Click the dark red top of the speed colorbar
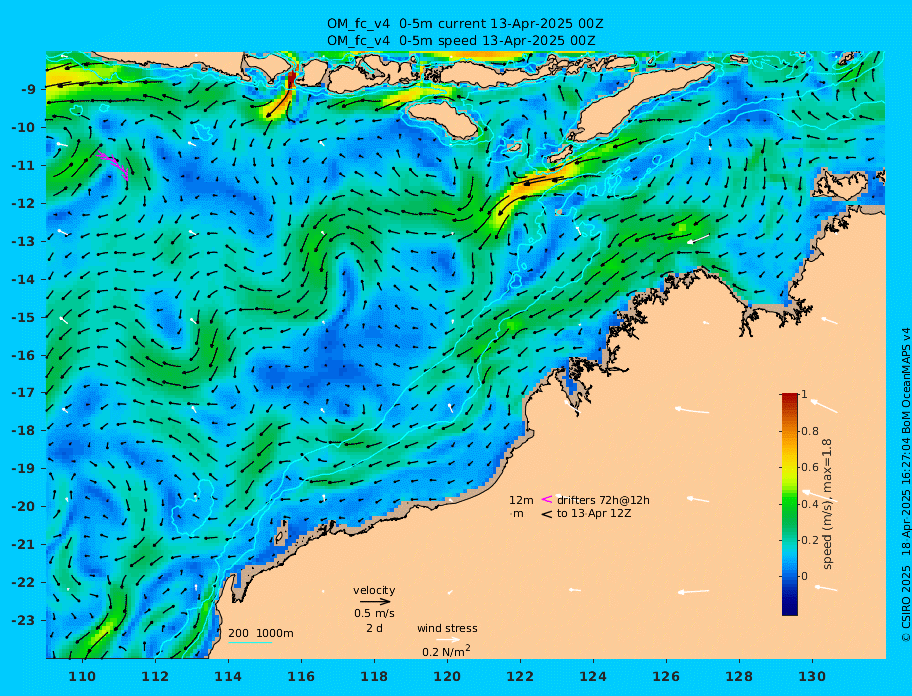The image size is (912, 696). coord(790,397)
